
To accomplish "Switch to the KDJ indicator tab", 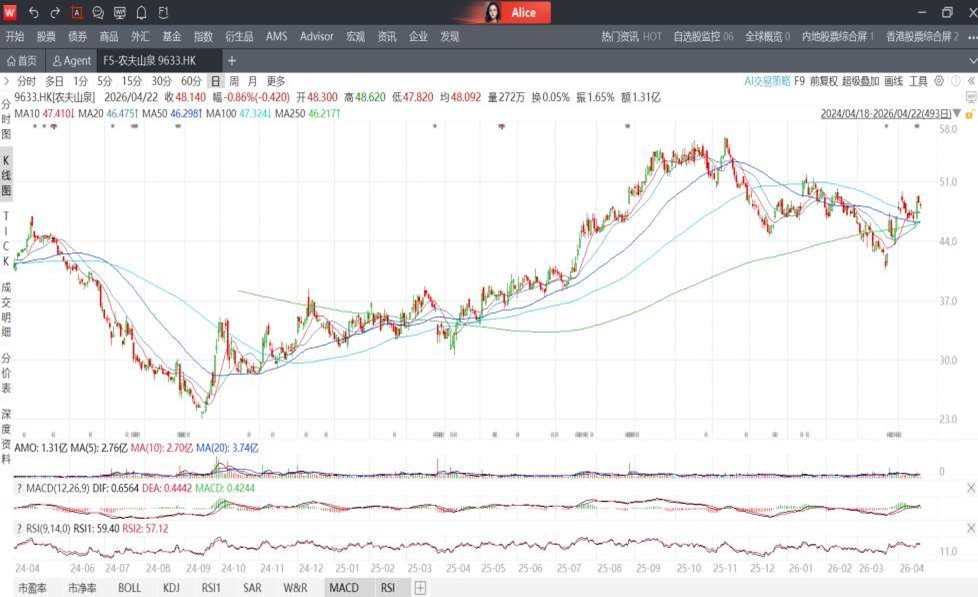I will [x=173, y=588].
